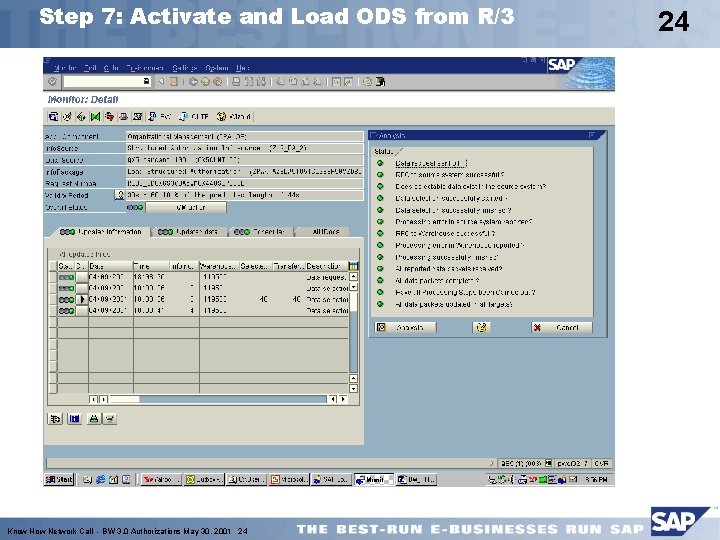
Task: Click the table's vertical scroll up arrow
Action: (x=353, y=277)
